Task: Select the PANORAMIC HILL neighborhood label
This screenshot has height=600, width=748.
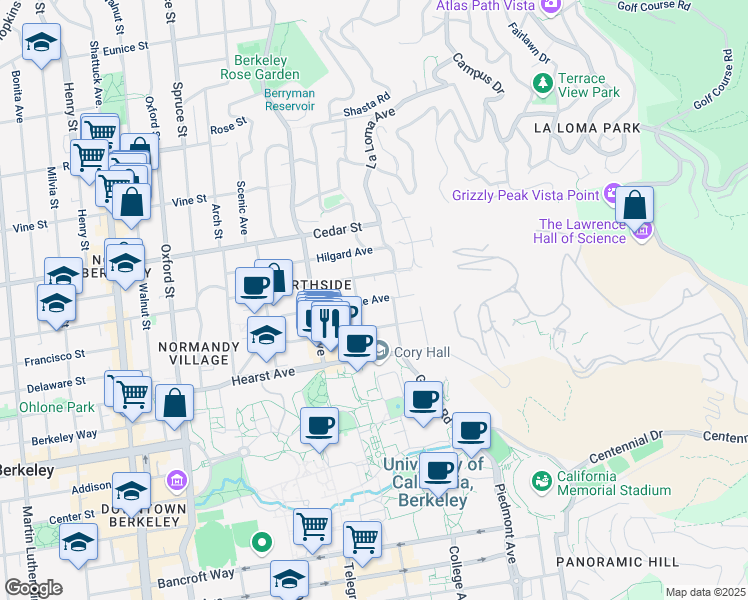Action: [618, 562]
